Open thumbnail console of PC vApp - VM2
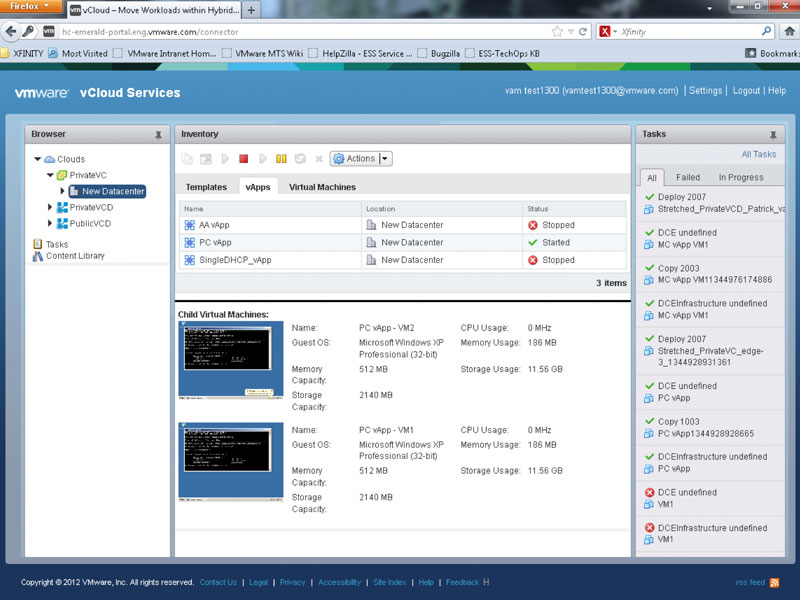The image size is (800, 600). (231, 359)
